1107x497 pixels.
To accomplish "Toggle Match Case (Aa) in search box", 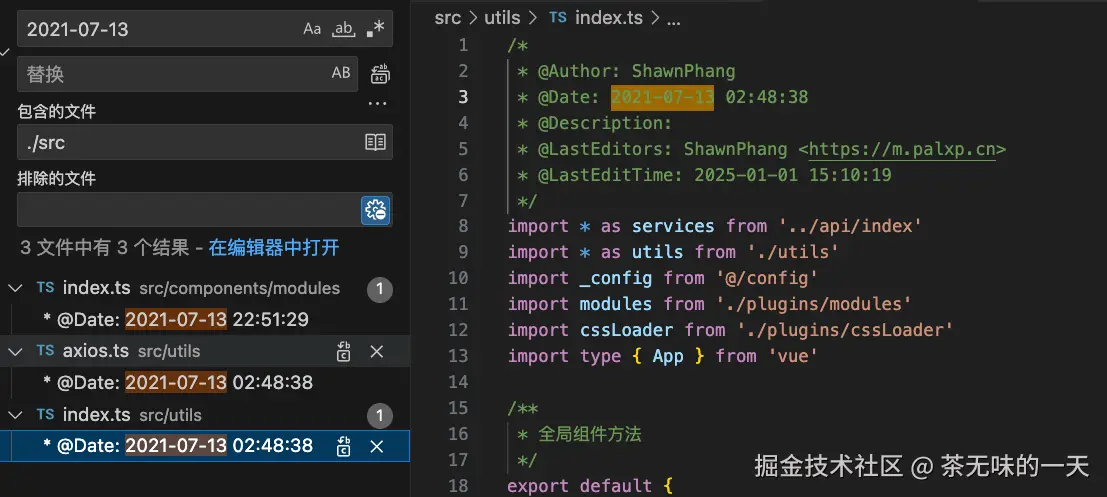I will click(x=313, y=29).
